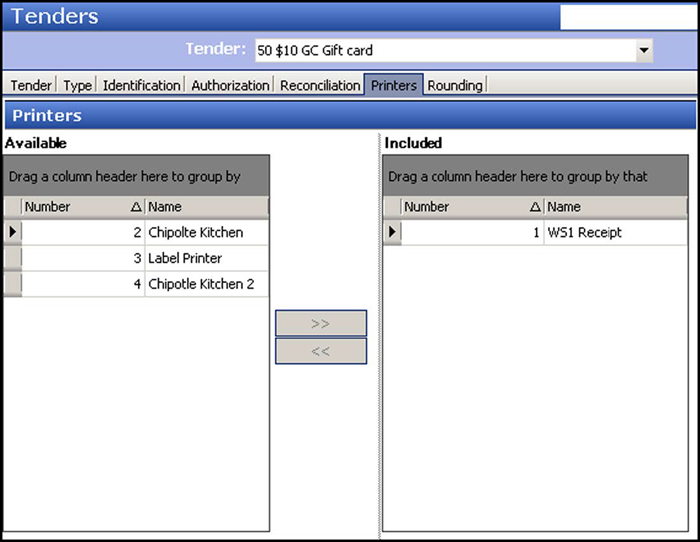Click the sort triangle in Included Number header
Screen dimensions: 700x542
[x=535, y=207]
